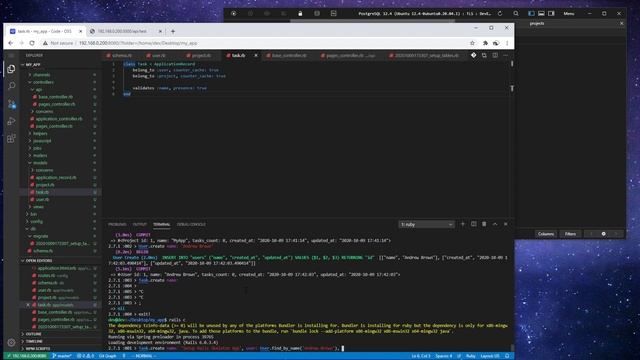This screenshot has height=360, width=640.
Task: Split the editor to the right
Action: click(495, 55)
